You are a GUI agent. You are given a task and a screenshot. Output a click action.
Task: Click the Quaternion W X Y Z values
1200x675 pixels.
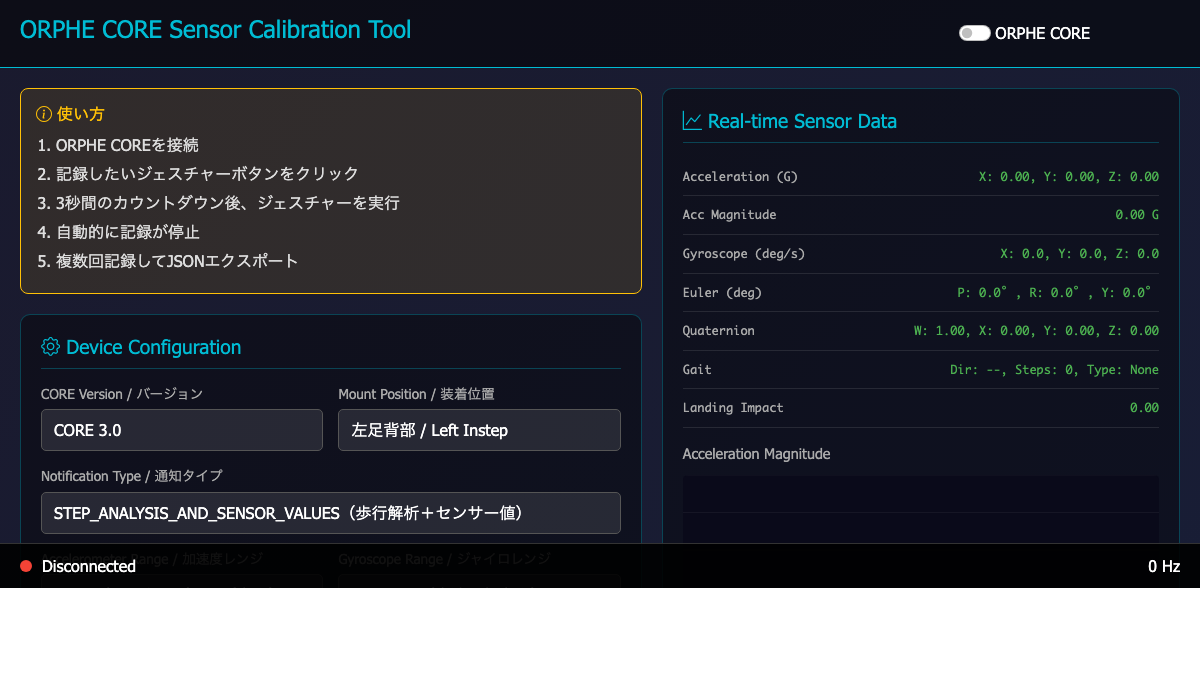pyautogui.click(x=1036, y=331)
